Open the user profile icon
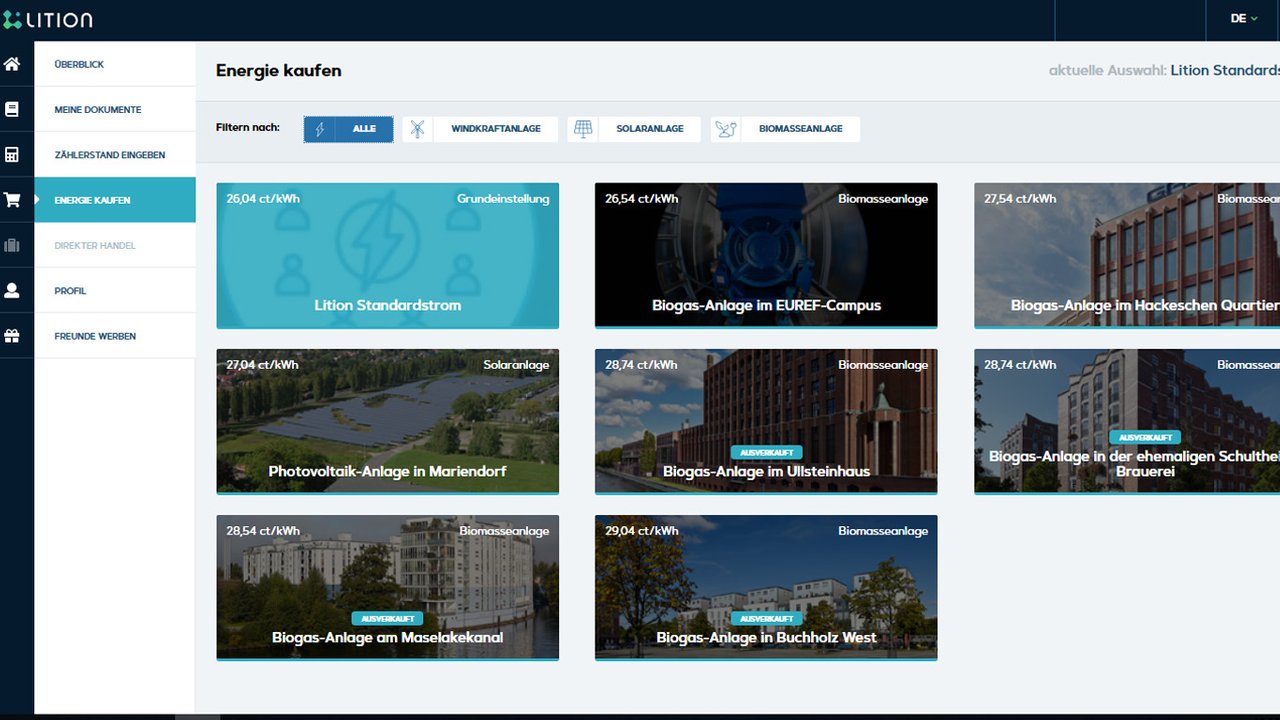This screenshot has height=720, width=1280. pyautogui.click(x=12, y=291)
